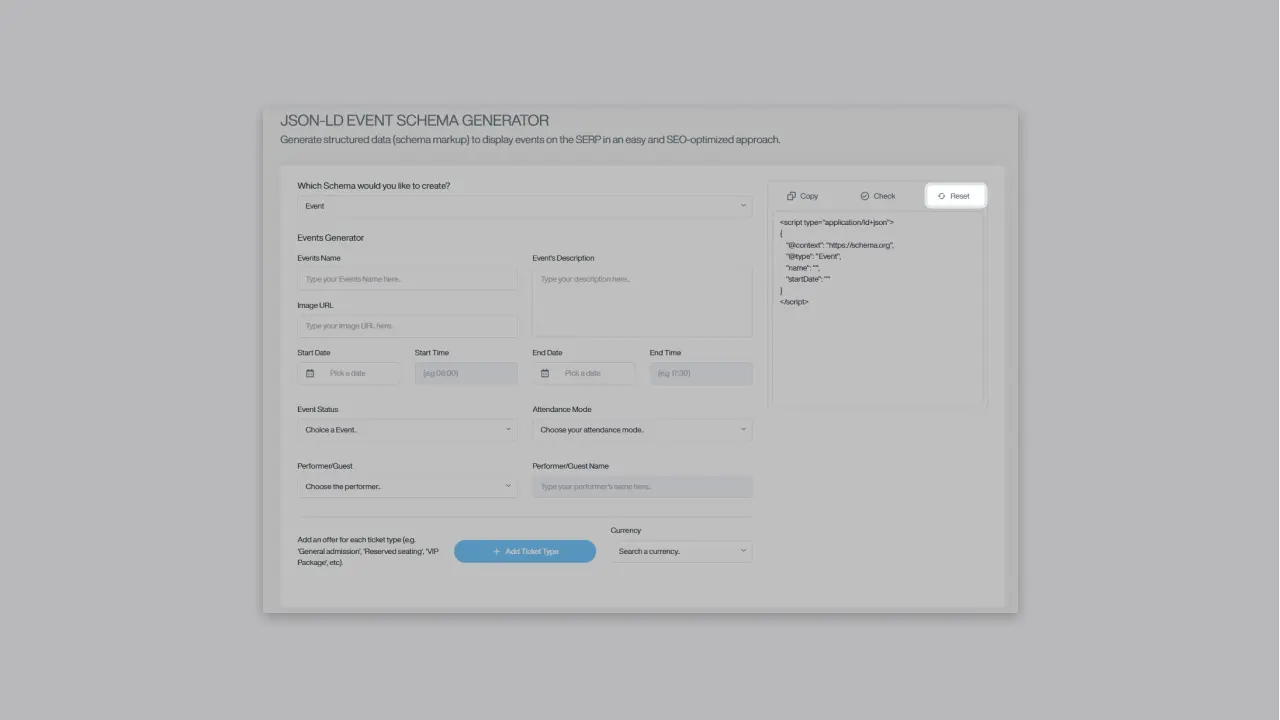The width and height of the screenshot is (1280, 720).
Task: Click the Check validation icon
Action: click(x=864, y=196)
